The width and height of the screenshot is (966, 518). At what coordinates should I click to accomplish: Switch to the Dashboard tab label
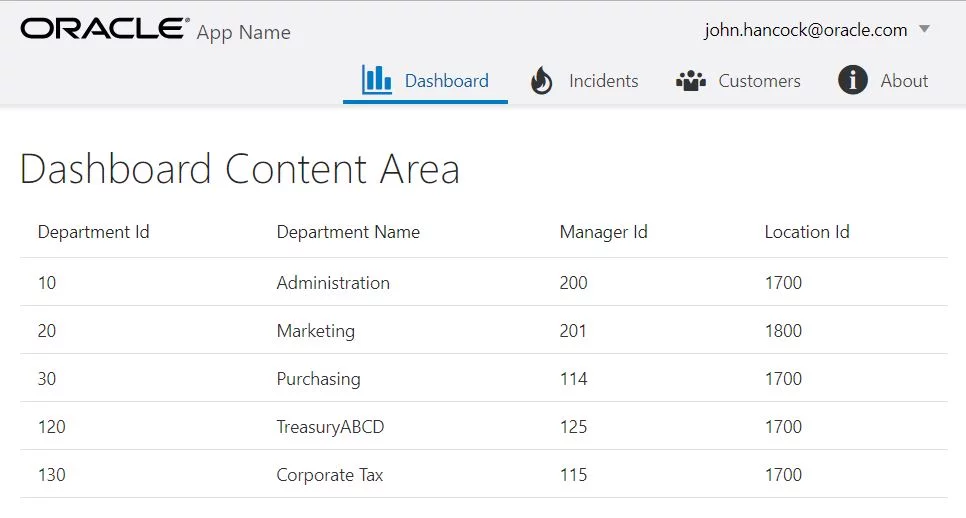coord(447,81)
